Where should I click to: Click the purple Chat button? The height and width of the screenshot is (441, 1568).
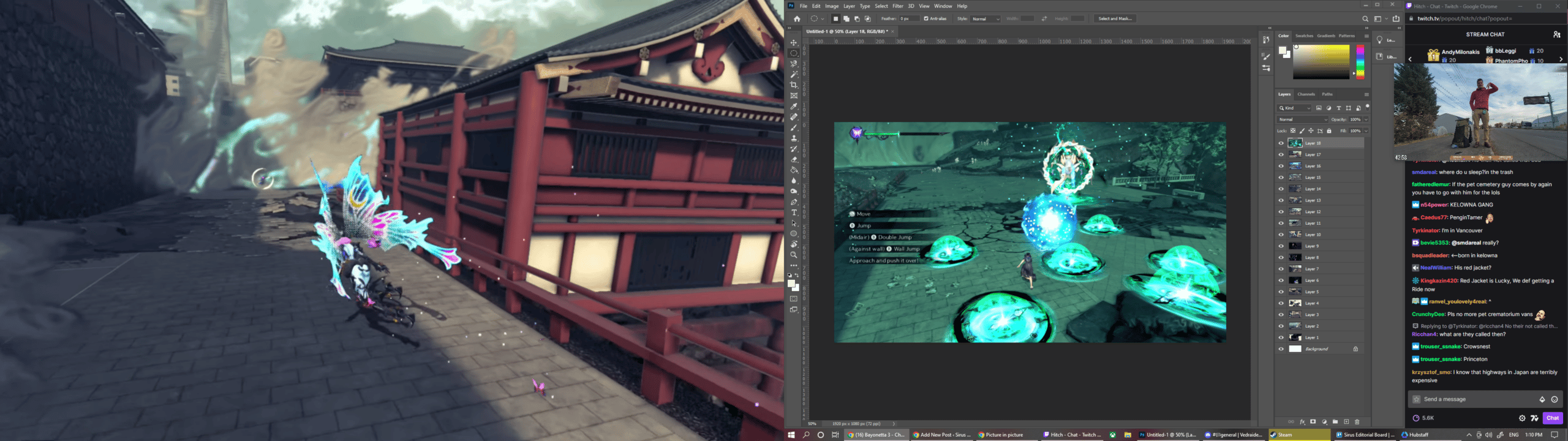coord(1553,418)
